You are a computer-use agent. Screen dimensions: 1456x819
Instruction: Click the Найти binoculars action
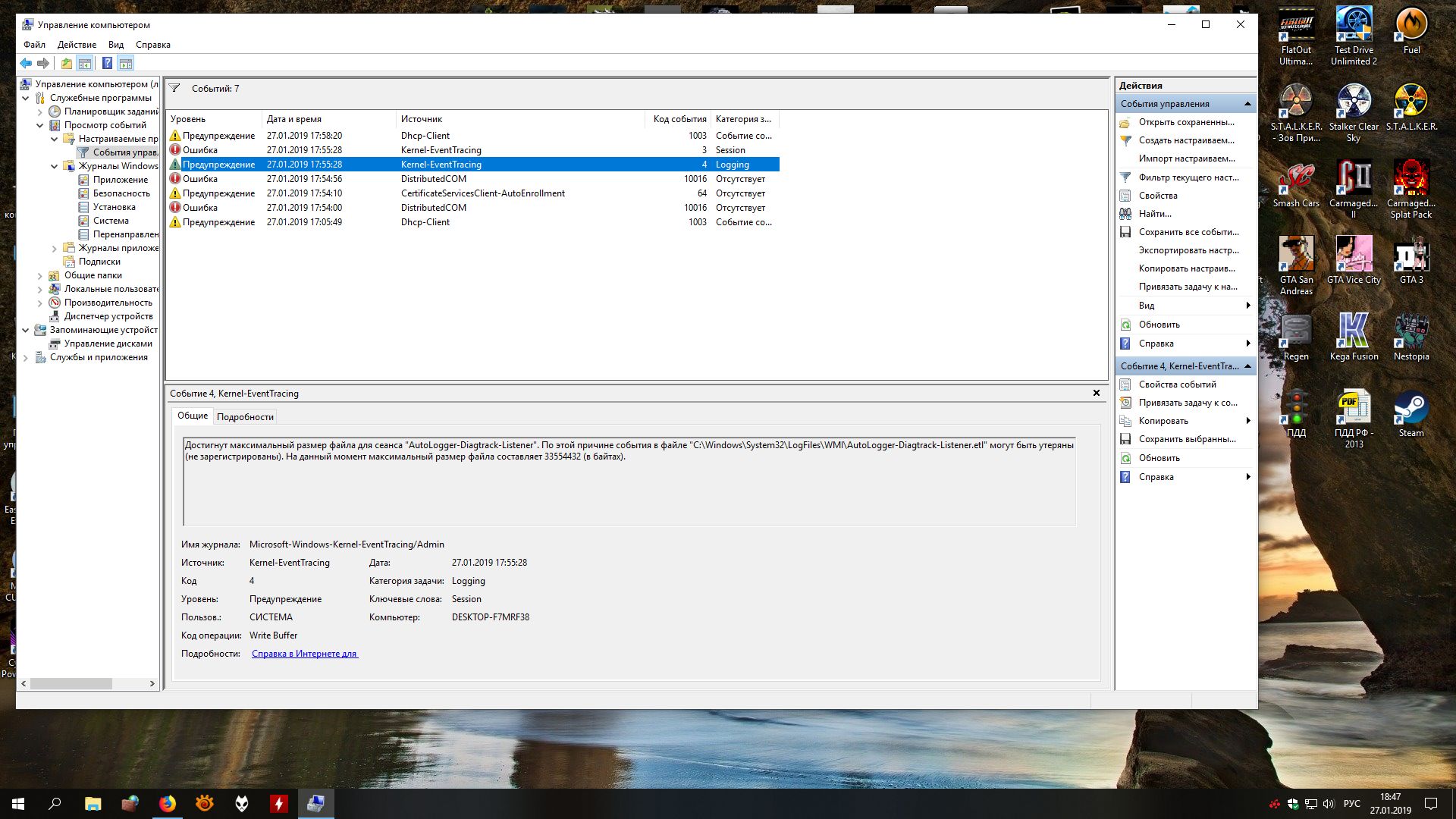[x=1154, y=214]
